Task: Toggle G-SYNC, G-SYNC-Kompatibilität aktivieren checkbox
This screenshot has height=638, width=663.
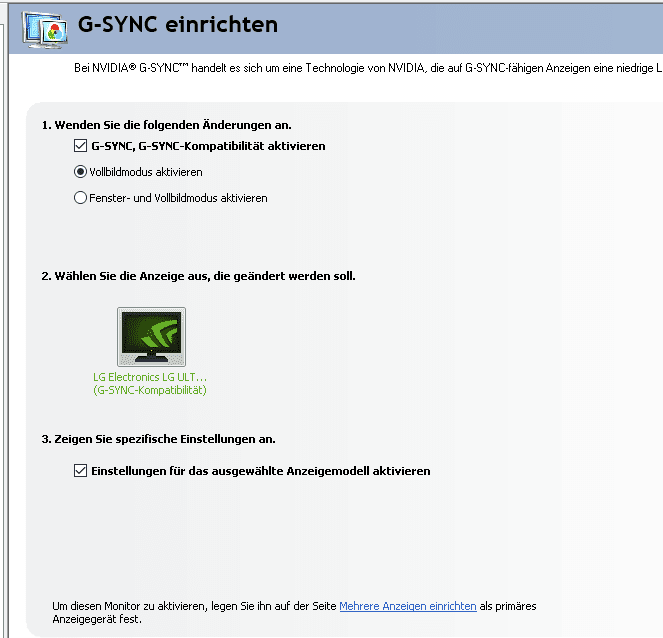Action: 80,146
